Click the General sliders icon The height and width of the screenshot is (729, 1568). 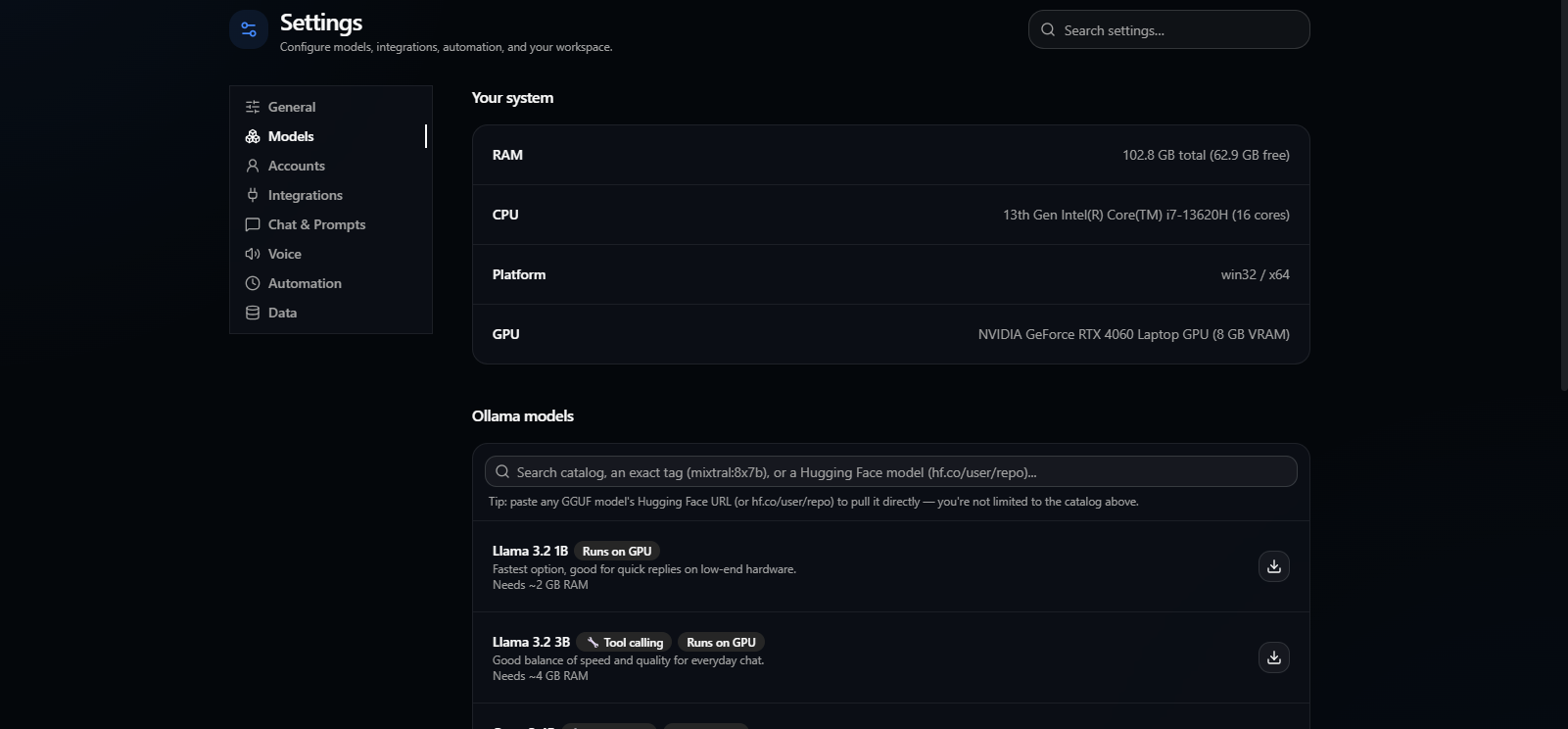[x=253, y=107]
